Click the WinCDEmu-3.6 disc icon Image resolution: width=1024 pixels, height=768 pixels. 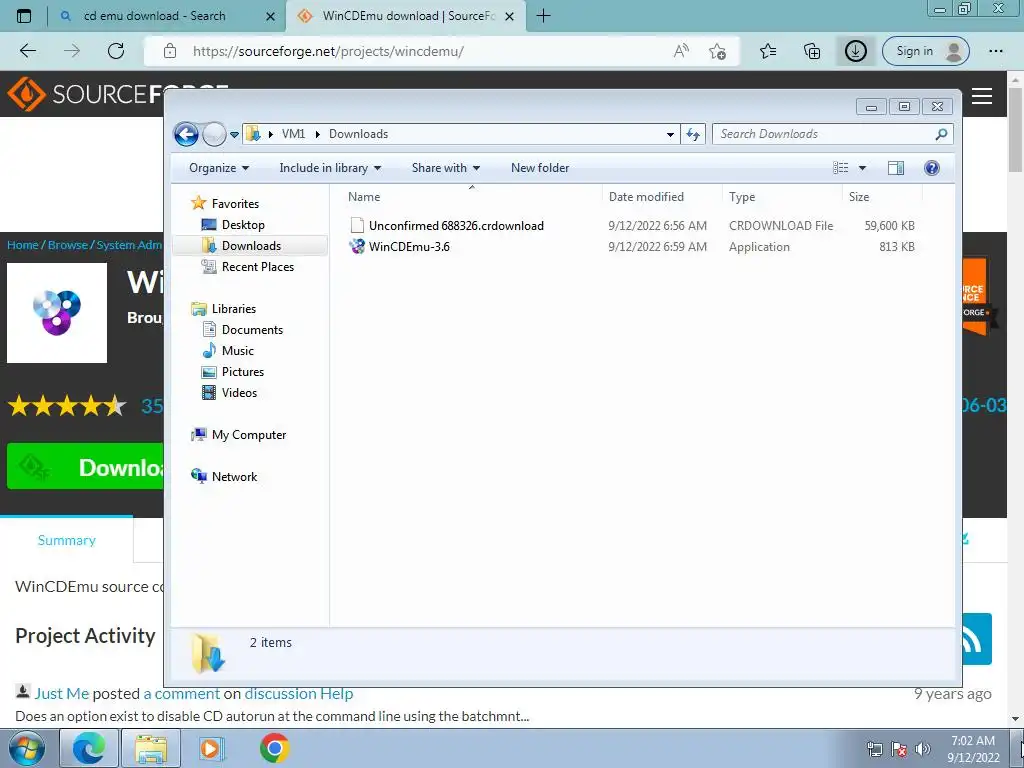357,247
